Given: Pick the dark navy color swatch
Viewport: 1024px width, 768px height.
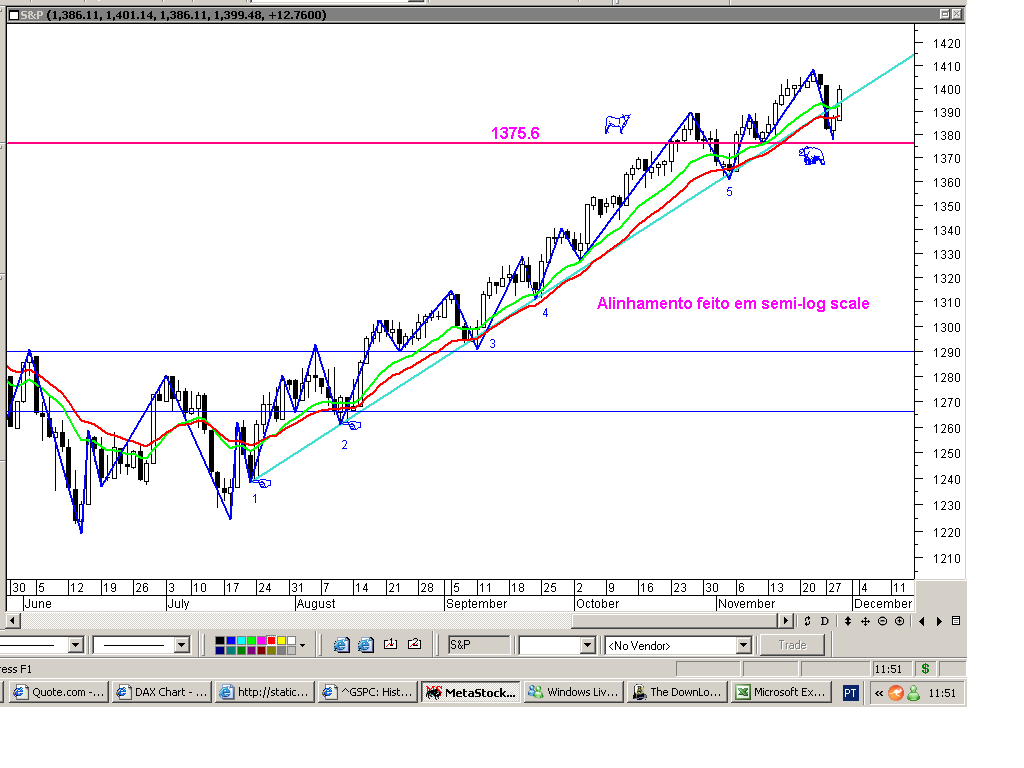Looking at the screenshot, I should pos(220,650).
